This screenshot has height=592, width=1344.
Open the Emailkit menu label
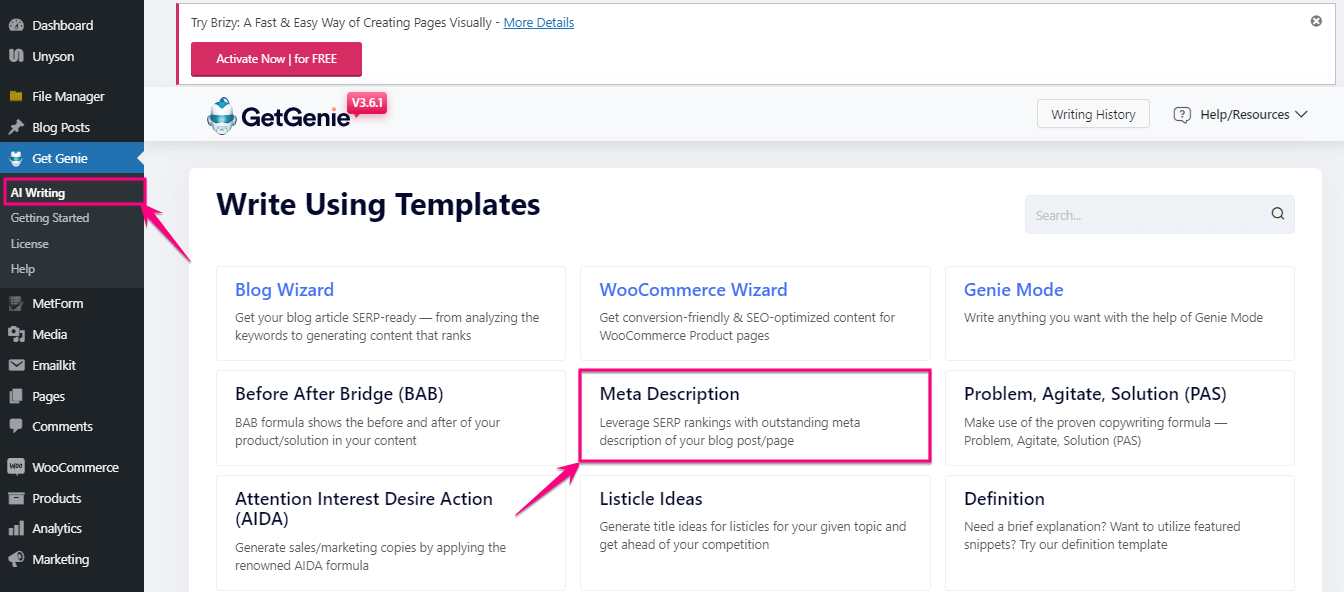(x=55, y=366)
